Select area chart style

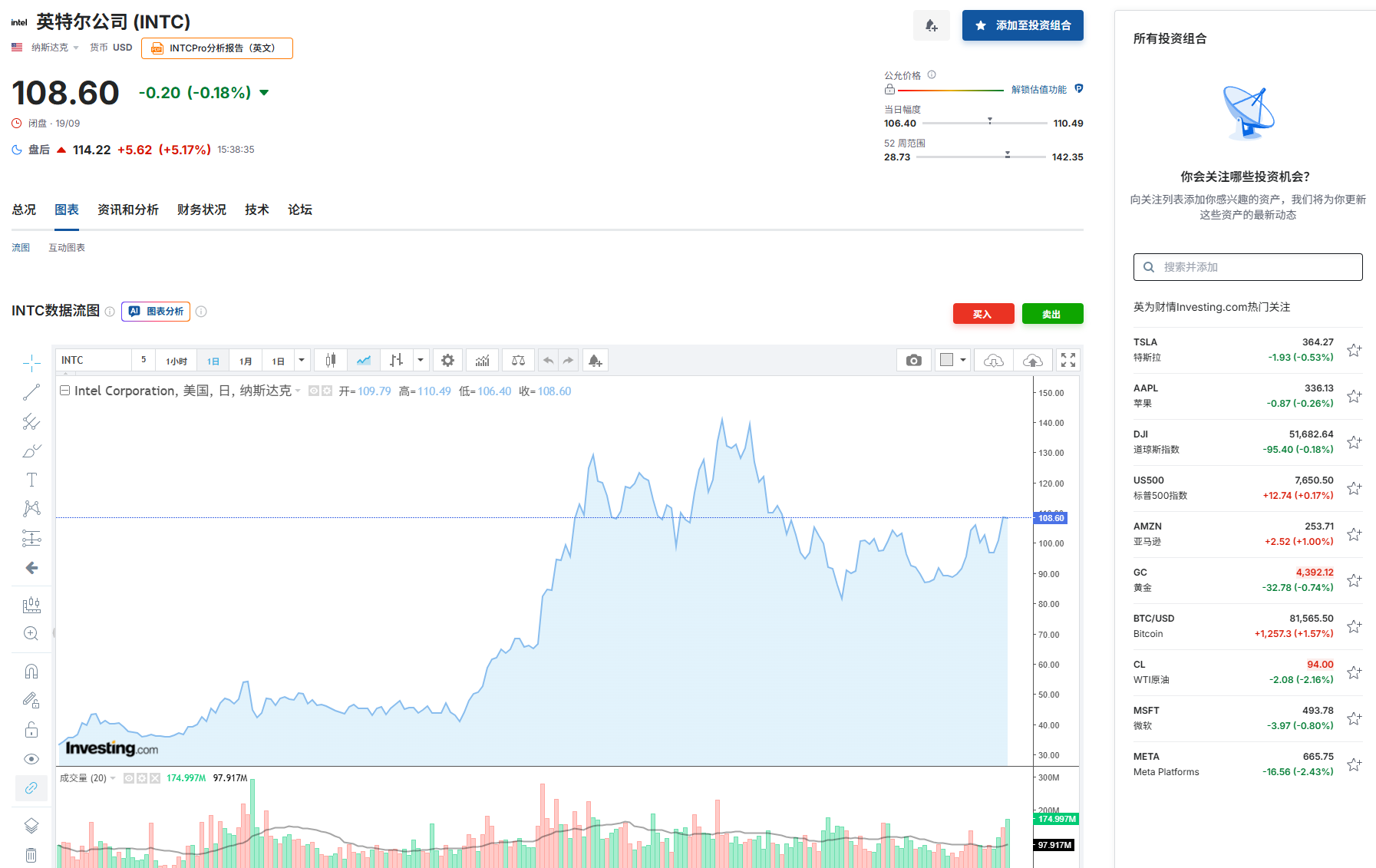coord(363,361)
